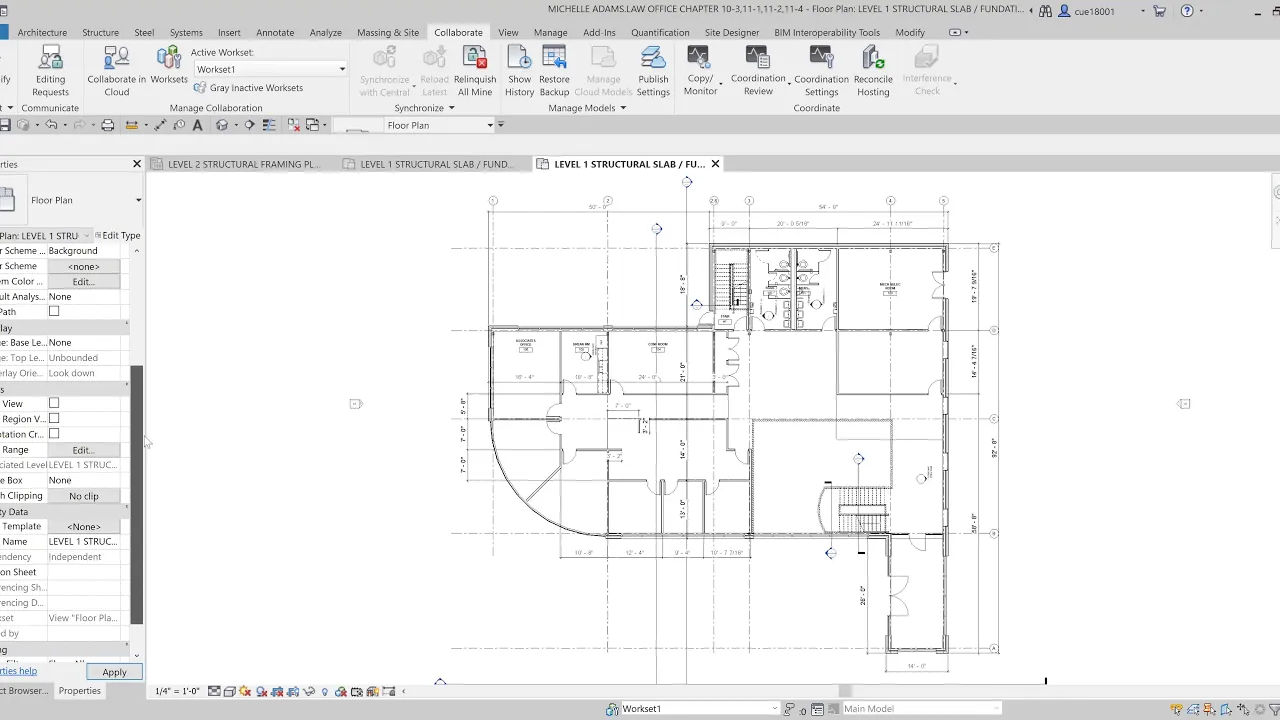
Task: Click Reconcile Hosting tool
Action: click(x=873, y=71)
